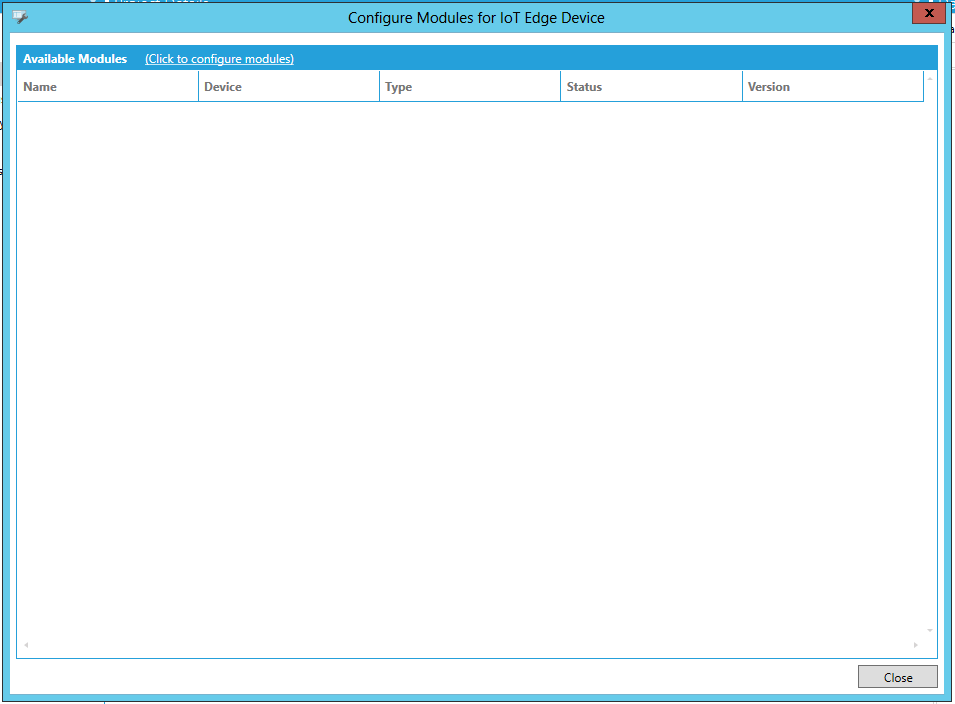
Task: Click the Available Modules panel heading
Action: coord(75,59)
